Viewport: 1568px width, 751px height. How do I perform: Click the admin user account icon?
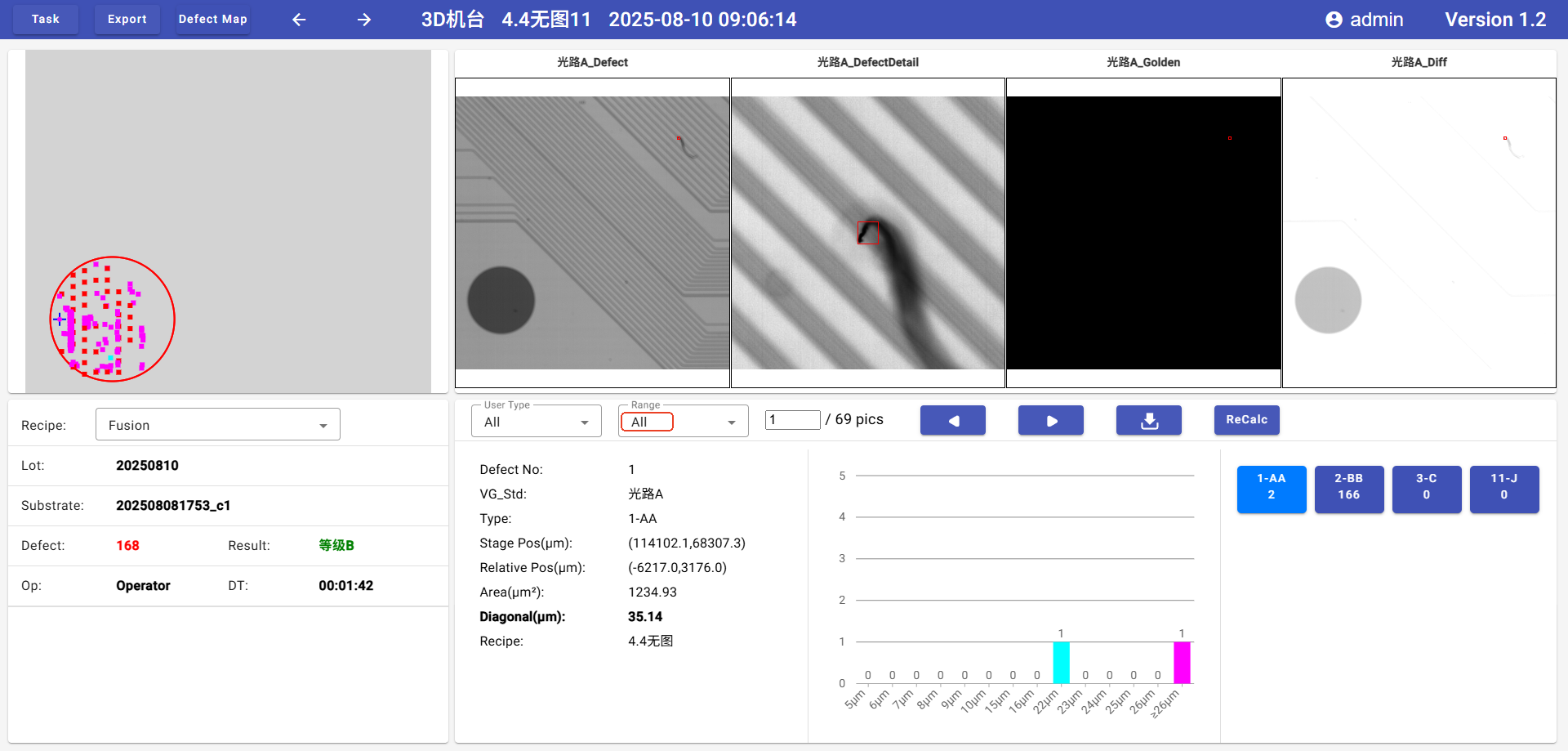pos(1334,20)
